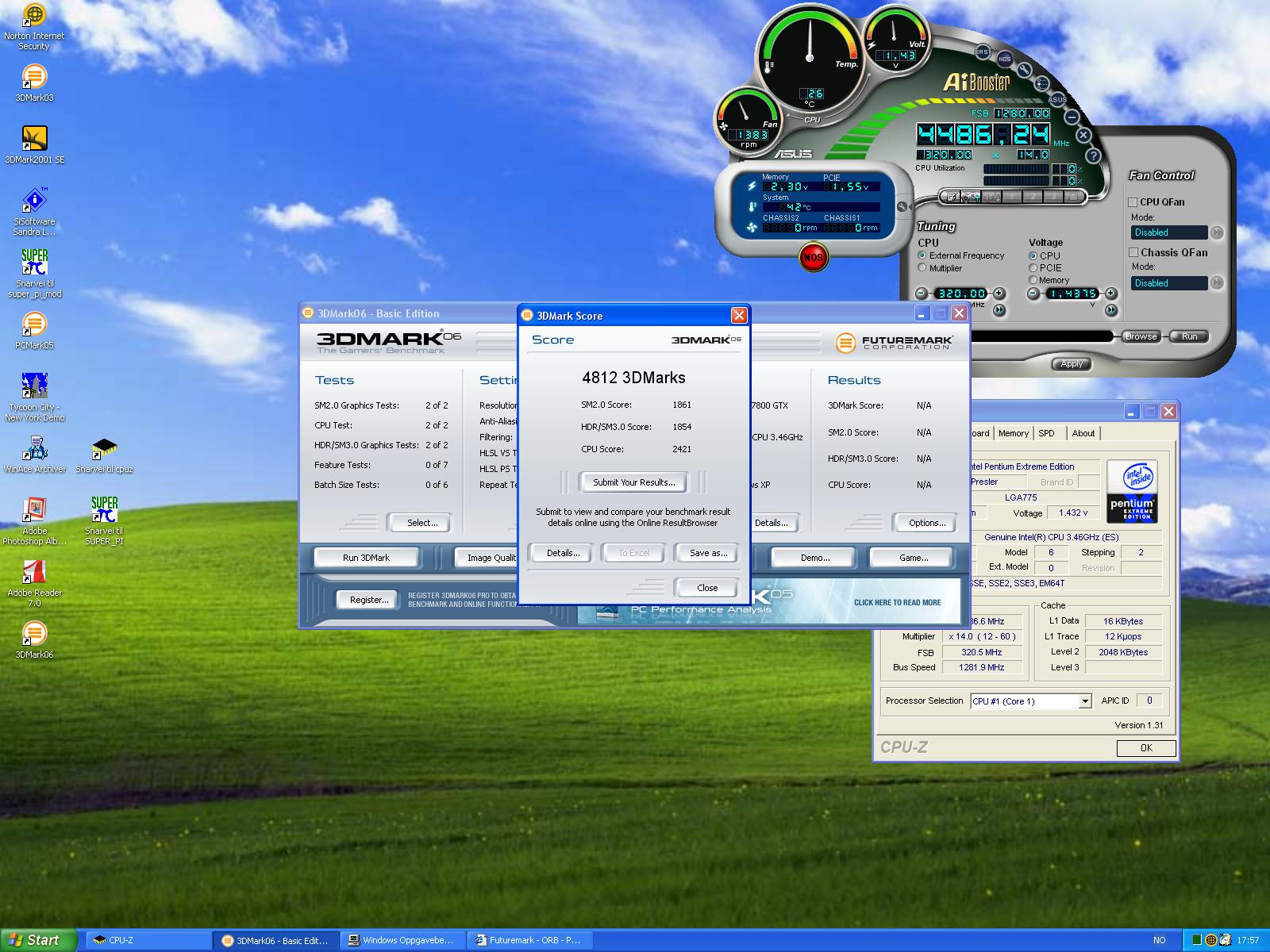
Task: Click the AI Booster file path field
Action: [1043, 336]
